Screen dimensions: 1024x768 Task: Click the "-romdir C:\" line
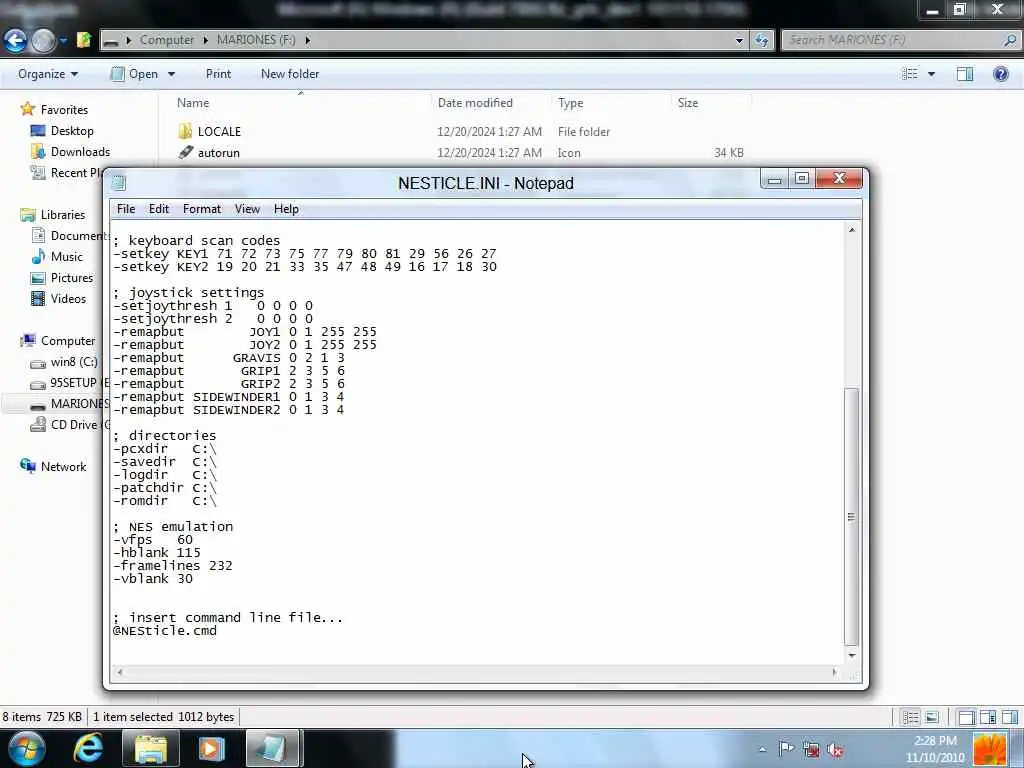click(x=165, y=501)
